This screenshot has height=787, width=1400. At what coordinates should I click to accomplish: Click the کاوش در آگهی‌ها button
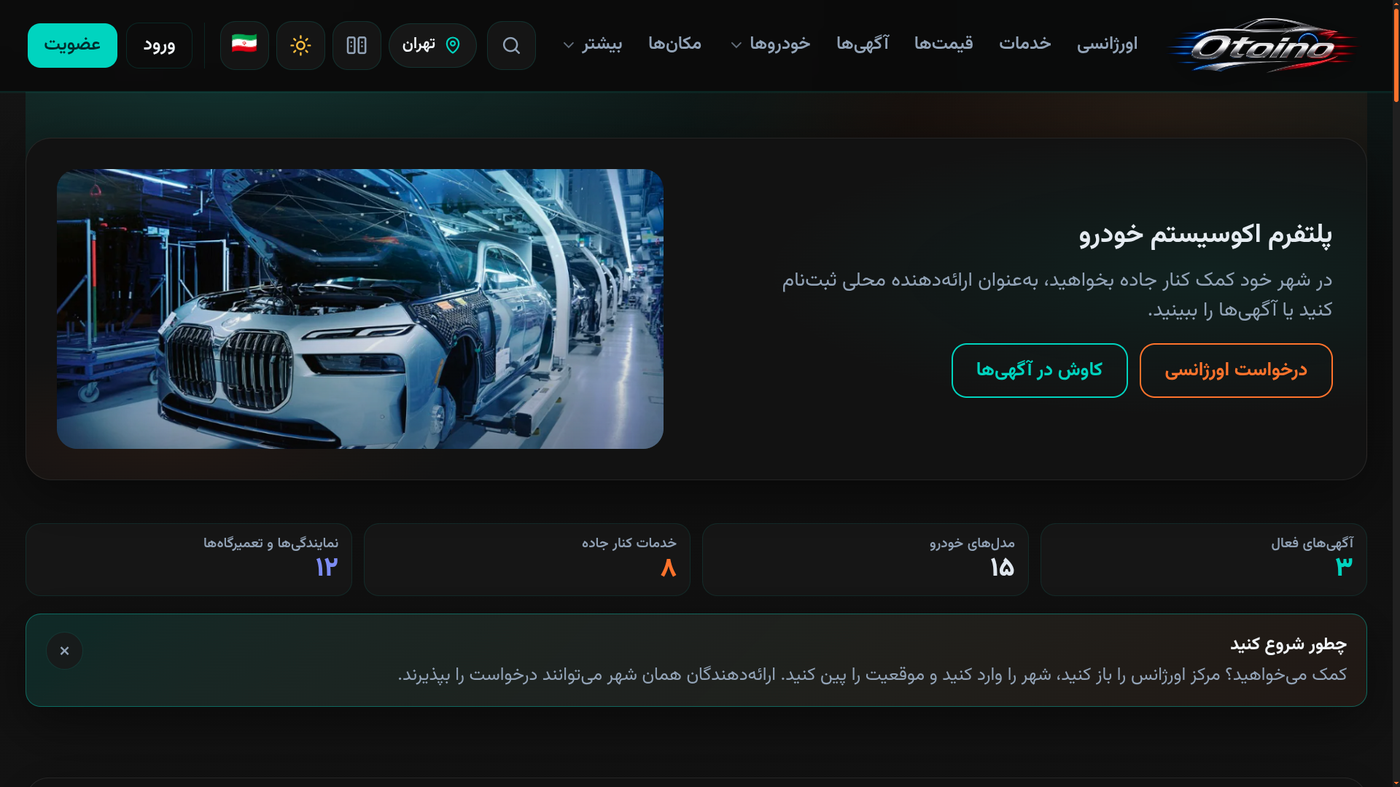point(1039,370)
